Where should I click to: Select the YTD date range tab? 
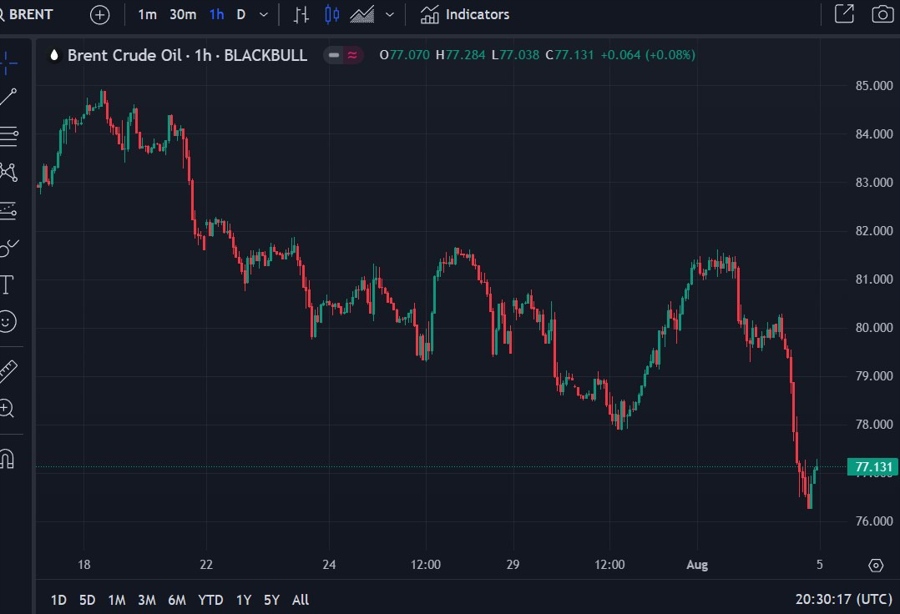click(x=210, y=600)
